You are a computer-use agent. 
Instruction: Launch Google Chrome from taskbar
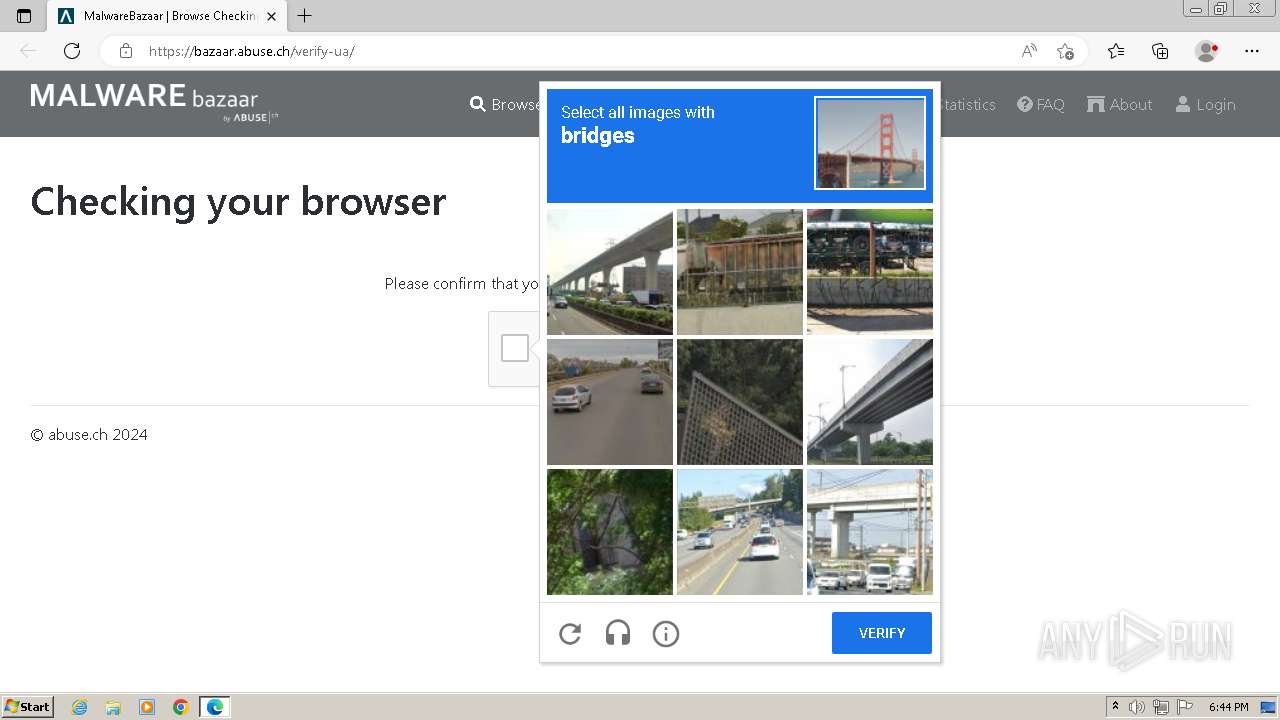(181, 707)
